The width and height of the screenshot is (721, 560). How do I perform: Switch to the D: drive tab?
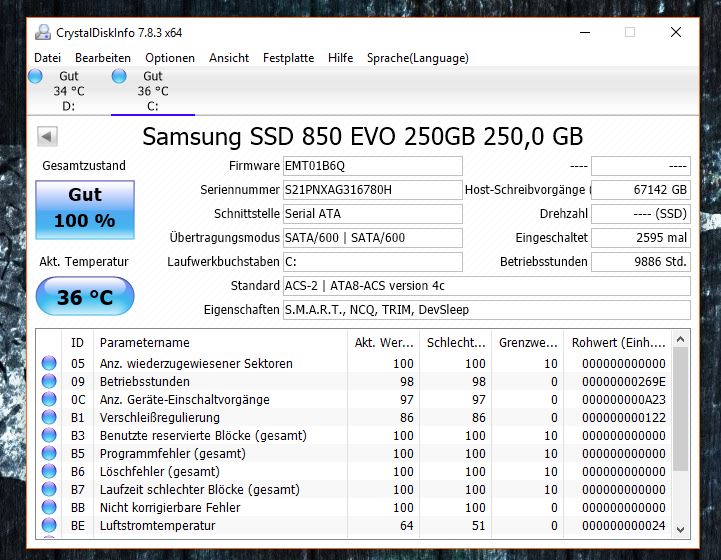[x=69, y=91]
